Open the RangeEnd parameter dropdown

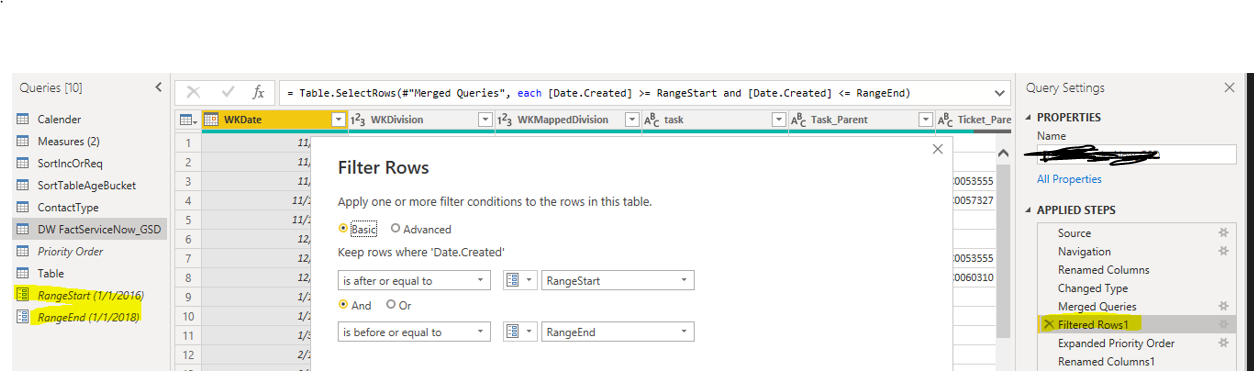[618, 331]
